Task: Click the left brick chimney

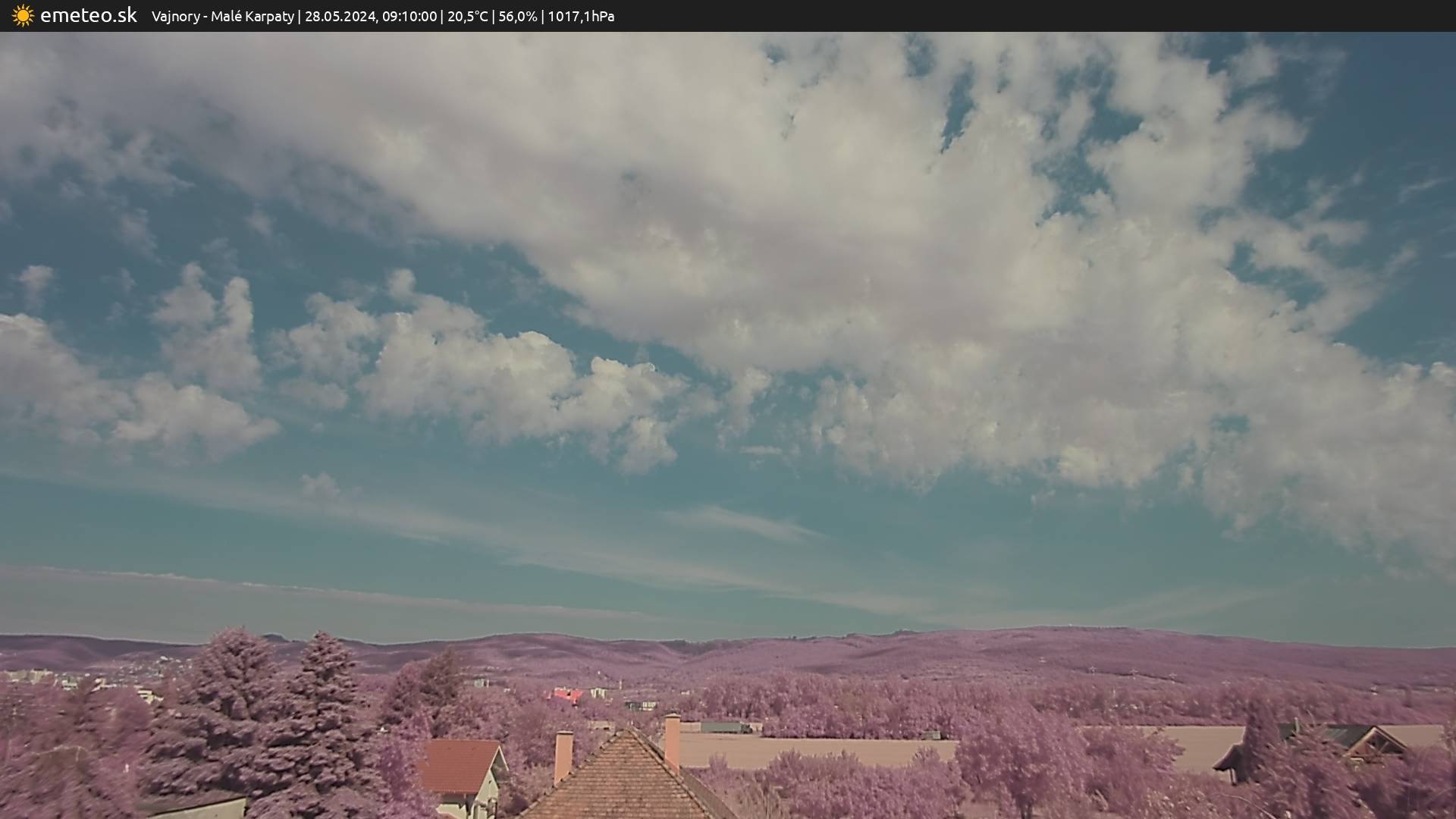Action: tap(563, 755)
